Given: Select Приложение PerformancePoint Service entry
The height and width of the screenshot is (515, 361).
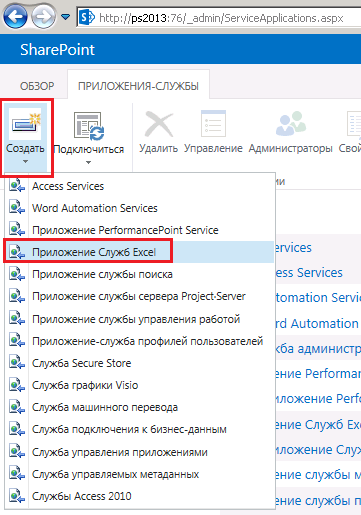Looking at the screenshot, I should pyautogui.click(x=125, y=230).
